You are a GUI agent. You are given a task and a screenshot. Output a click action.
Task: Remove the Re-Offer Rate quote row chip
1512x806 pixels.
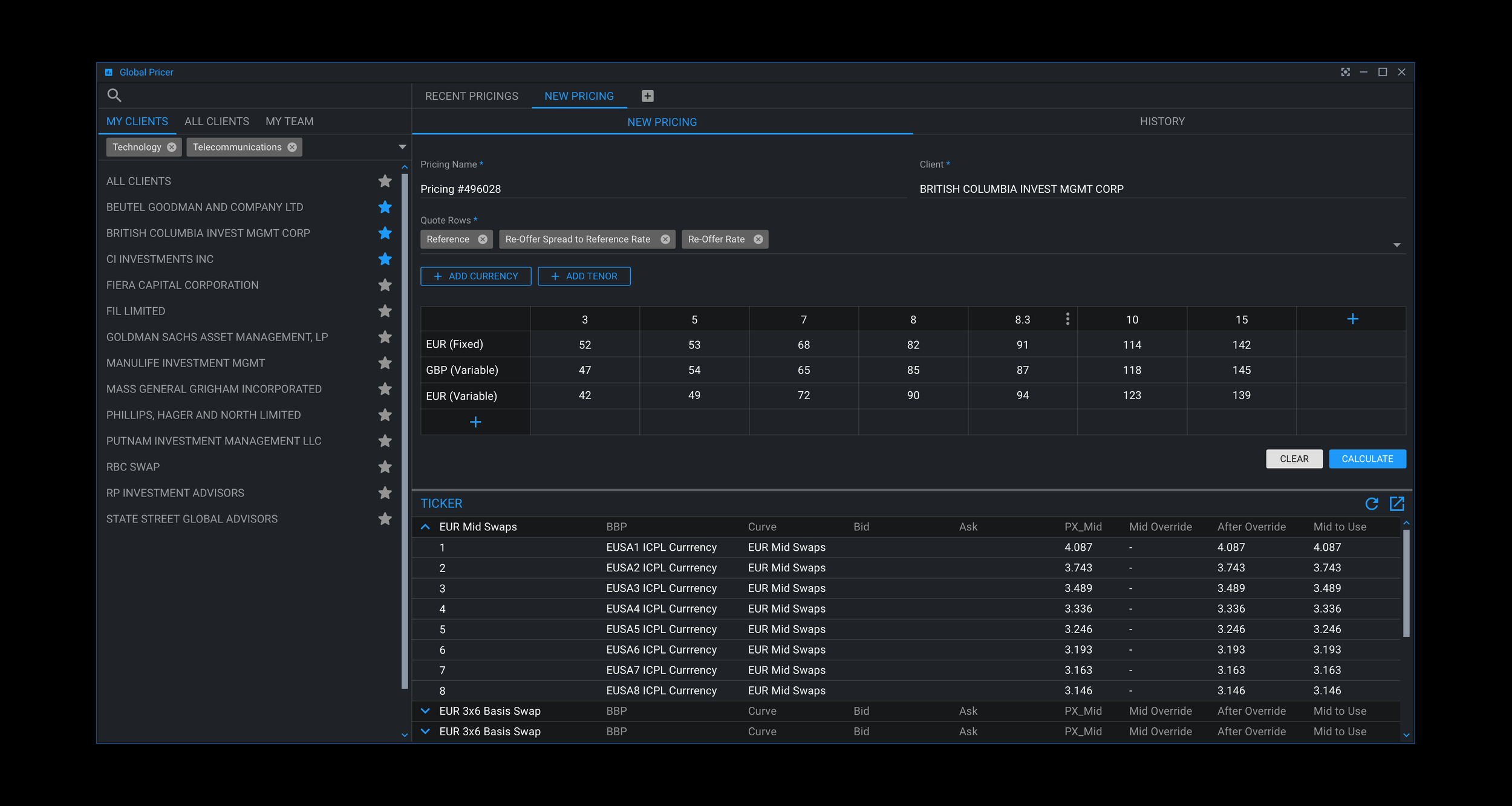click(x=758, y=239)
